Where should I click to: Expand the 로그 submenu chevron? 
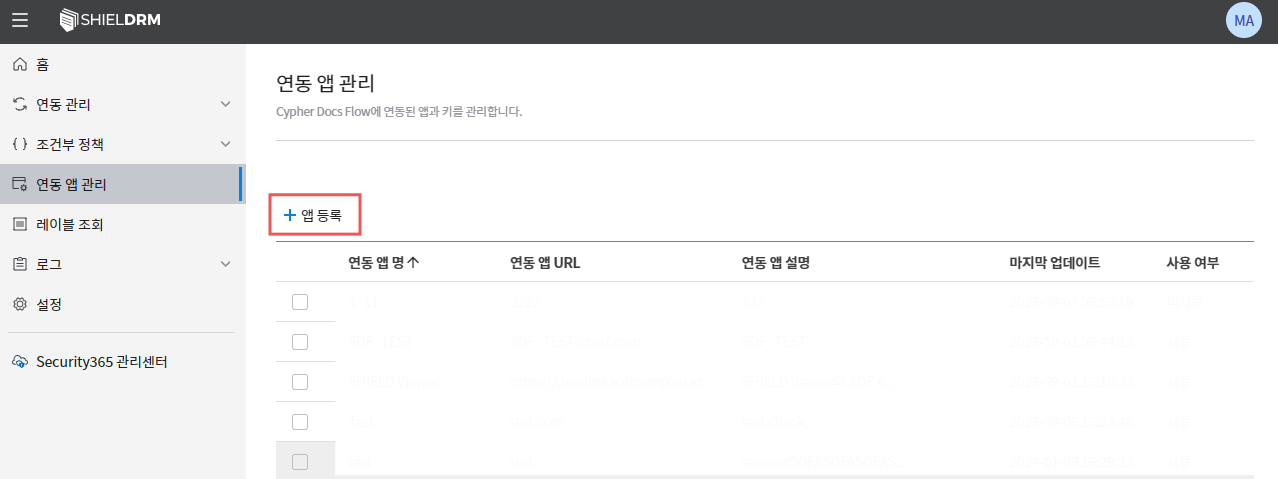225,264
